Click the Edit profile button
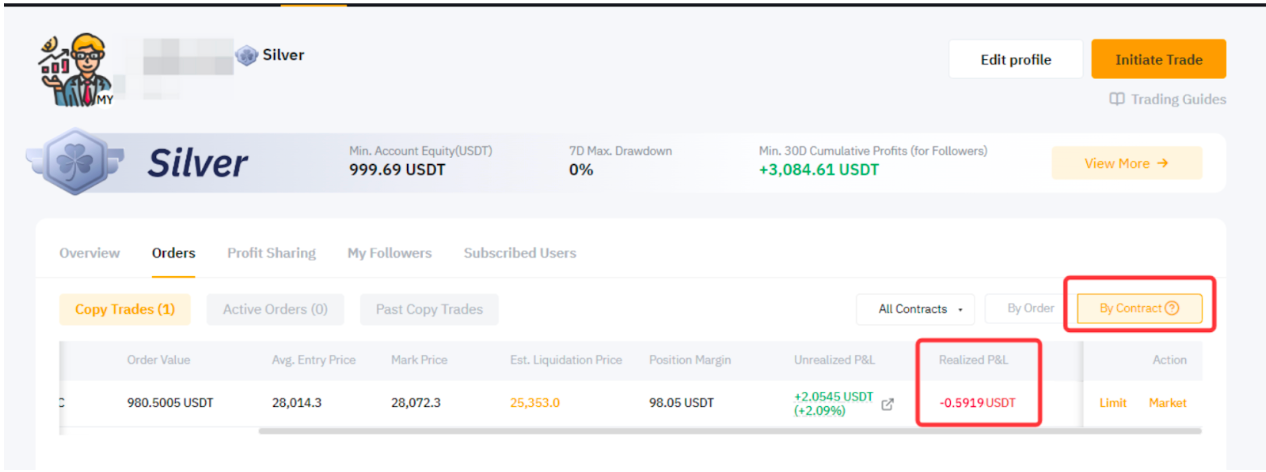This screenshot has width=1266, height=472. pos(1015,60)
